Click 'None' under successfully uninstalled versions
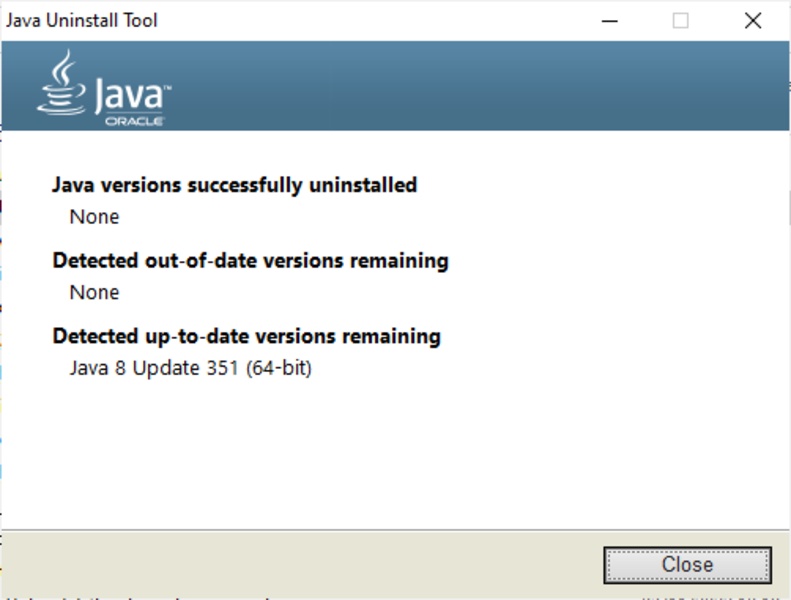 click(94, 217)
